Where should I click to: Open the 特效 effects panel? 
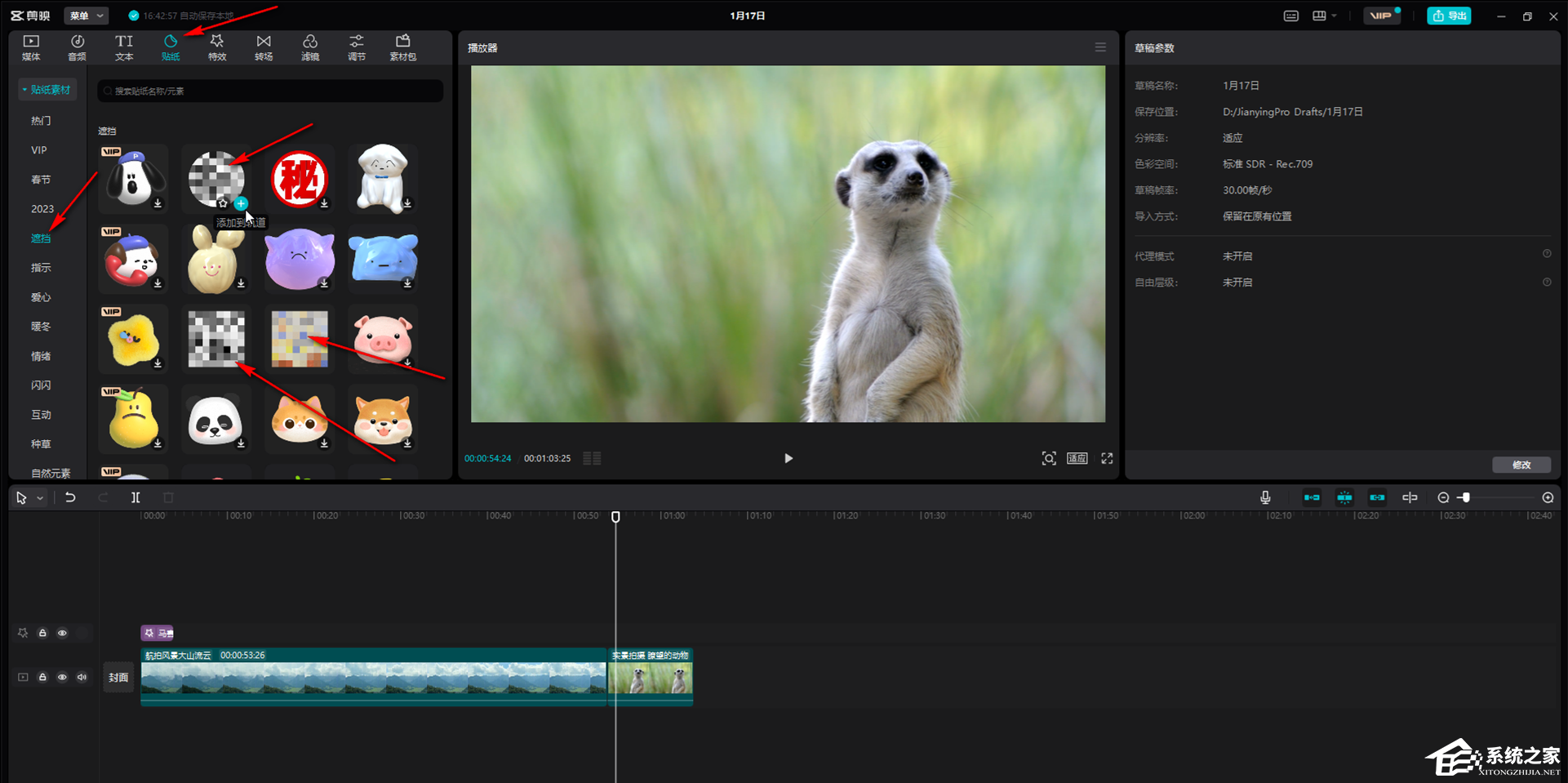pyautogui.click(x=216, y=47)
